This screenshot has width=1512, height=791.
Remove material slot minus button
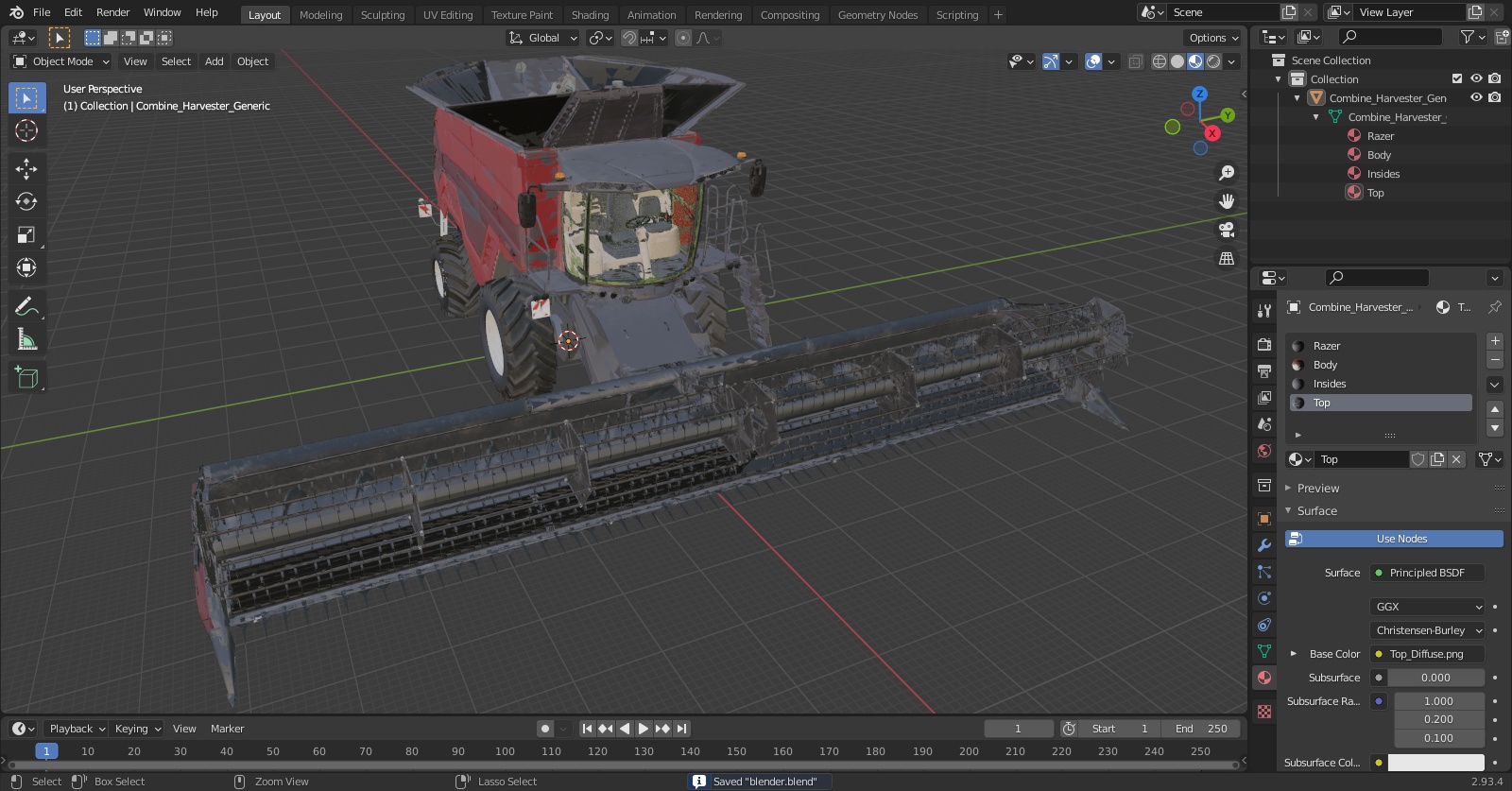[x=1495, y=360]
